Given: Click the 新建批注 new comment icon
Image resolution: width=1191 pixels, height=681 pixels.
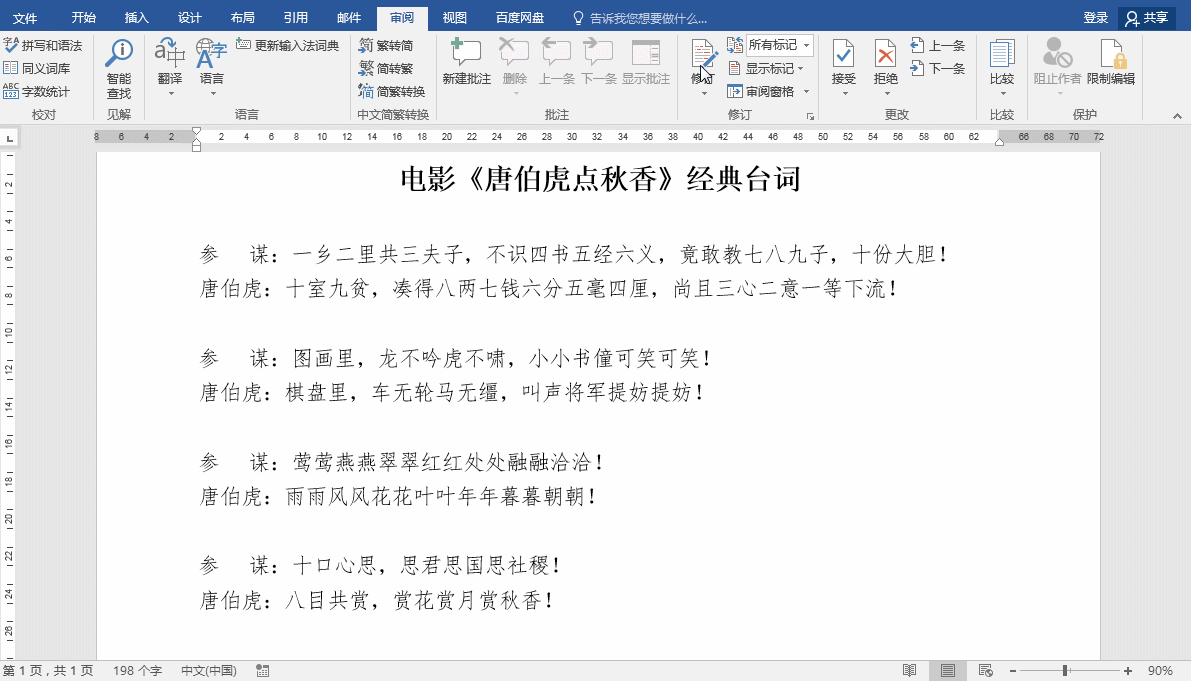Looking at the screenshot, I should coord(466,62).
